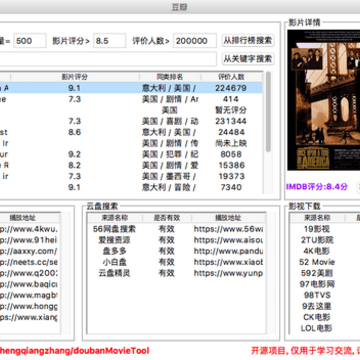Image resolution: width=360 pixels, height=360 pixels.
Task: Select the row marked 尚未上映
Action: (131, 143)
